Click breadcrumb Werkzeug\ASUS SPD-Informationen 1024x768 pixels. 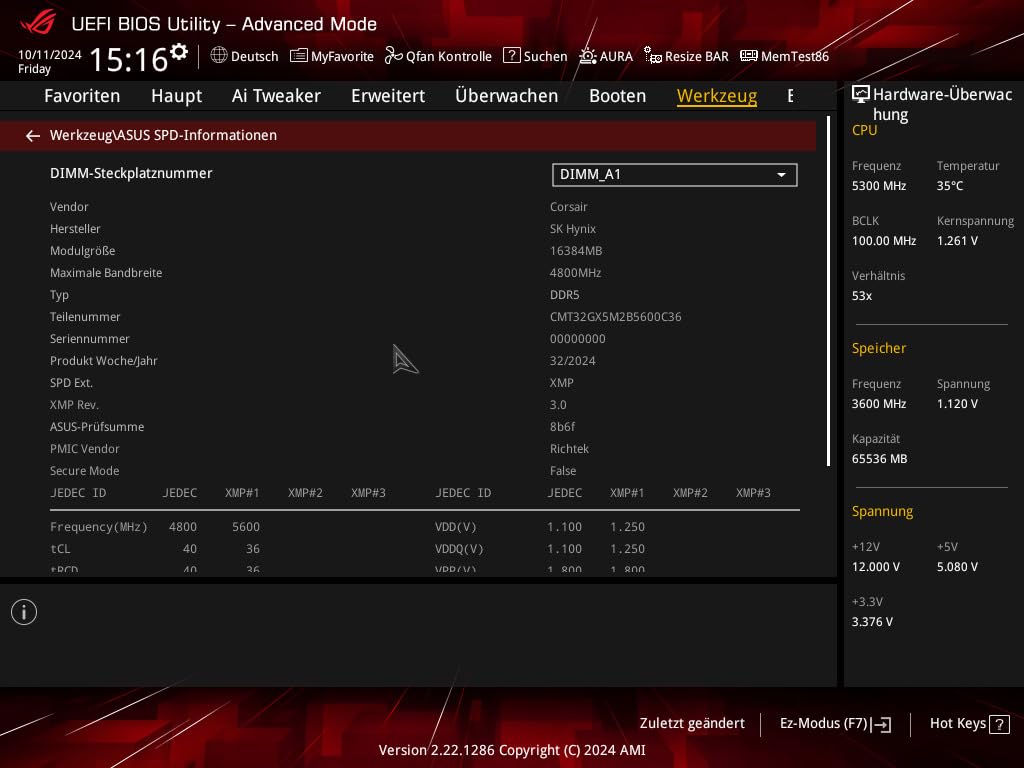click(163, 135)
